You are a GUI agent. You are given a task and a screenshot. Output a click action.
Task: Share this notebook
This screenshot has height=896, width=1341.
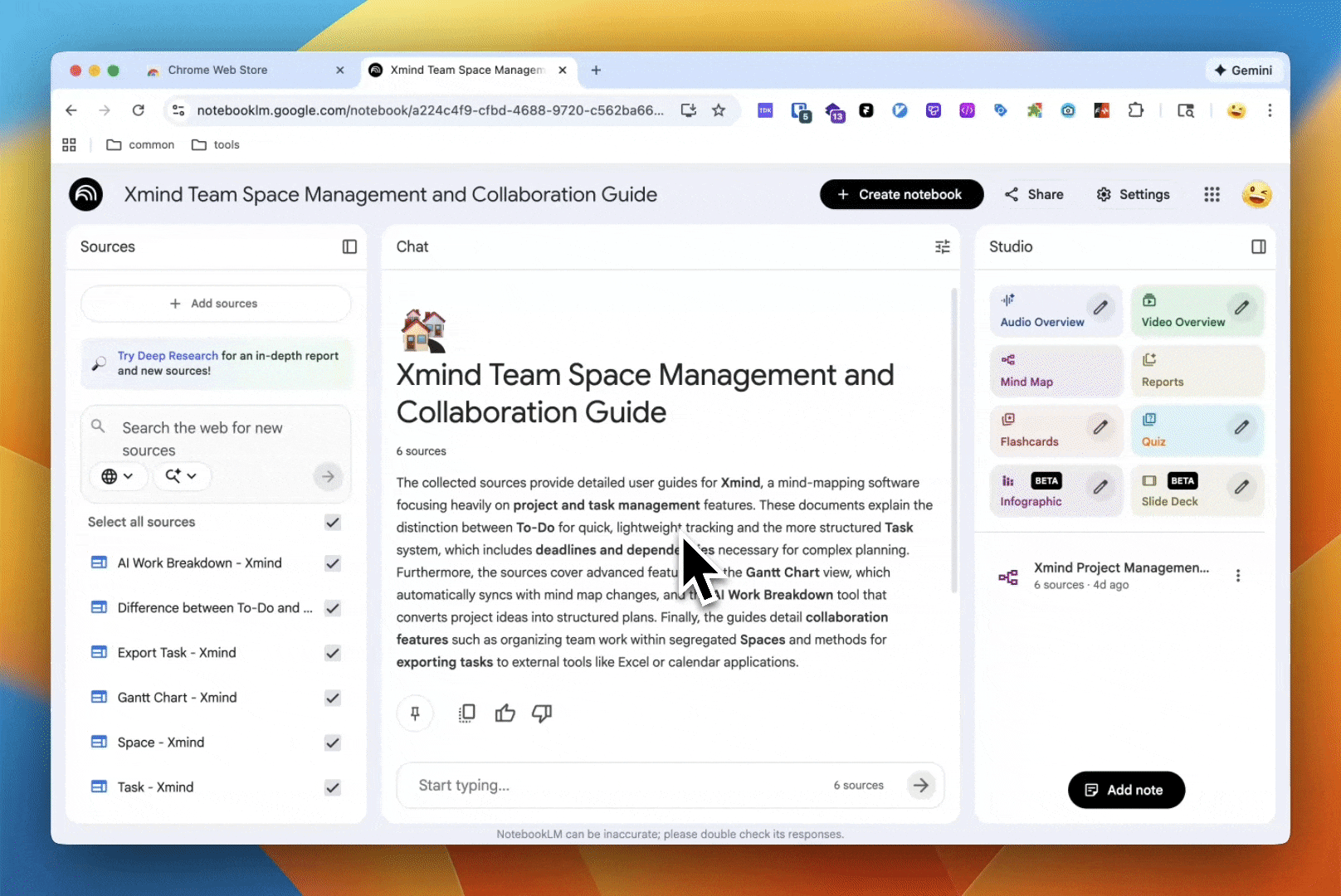(1034, 194)
